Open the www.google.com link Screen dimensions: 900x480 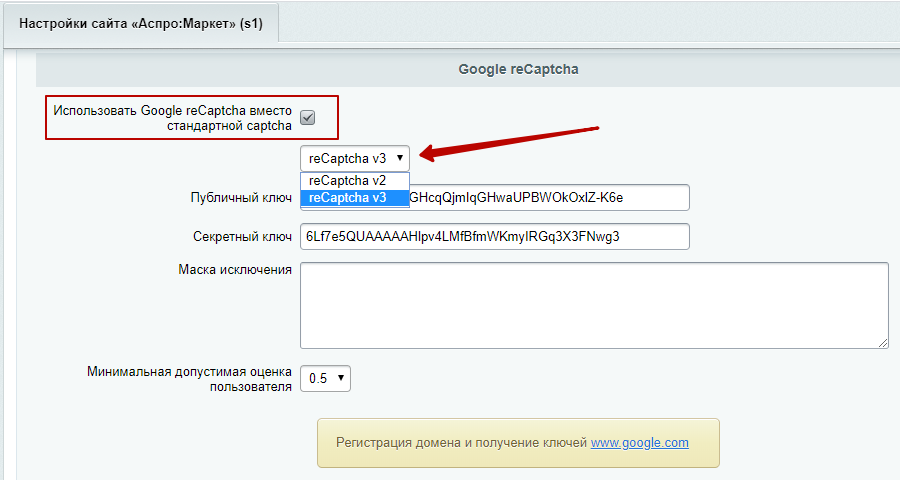[x=639, y=443]
